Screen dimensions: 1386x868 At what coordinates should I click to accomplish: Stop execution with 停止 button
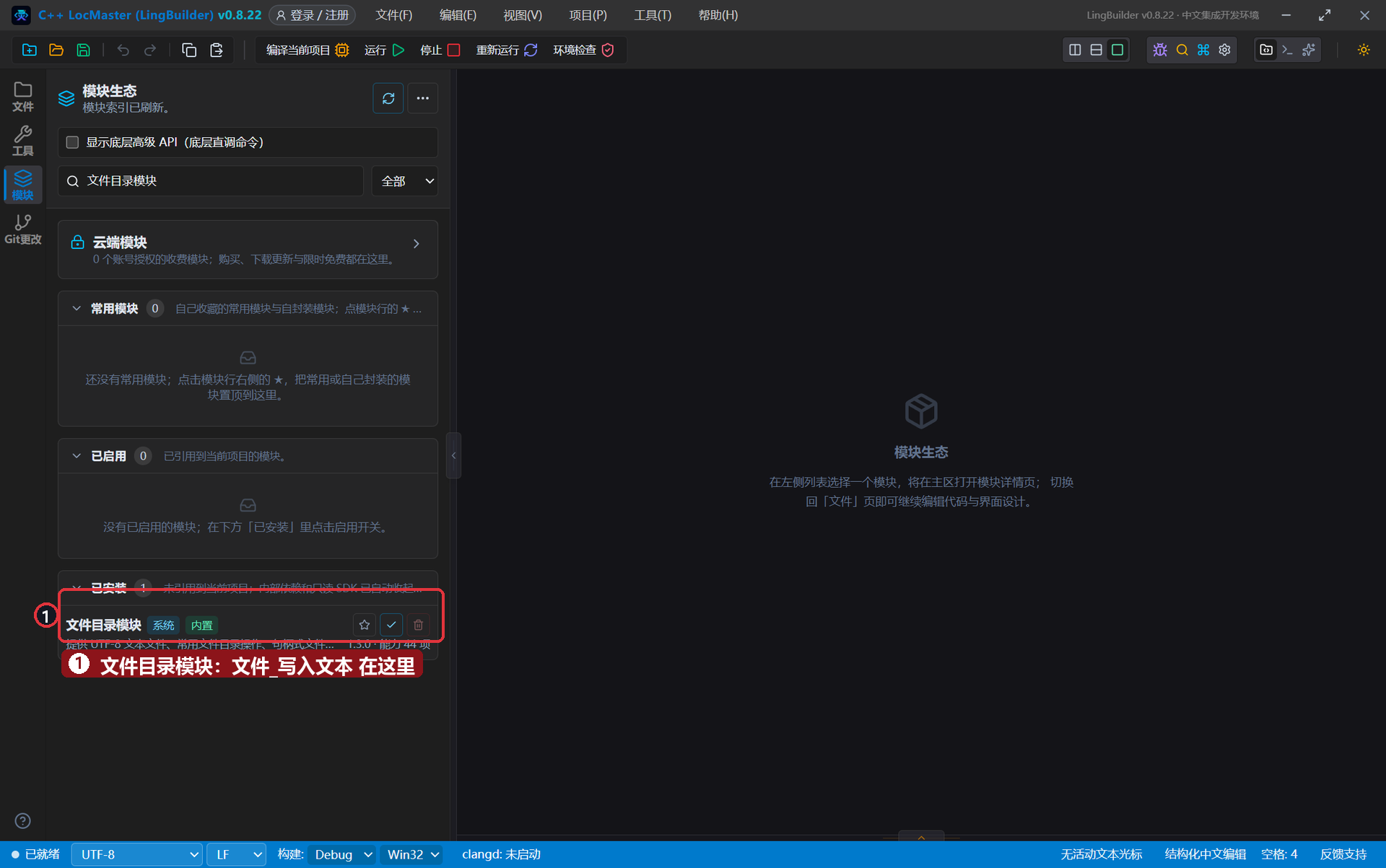click(440, 50)
